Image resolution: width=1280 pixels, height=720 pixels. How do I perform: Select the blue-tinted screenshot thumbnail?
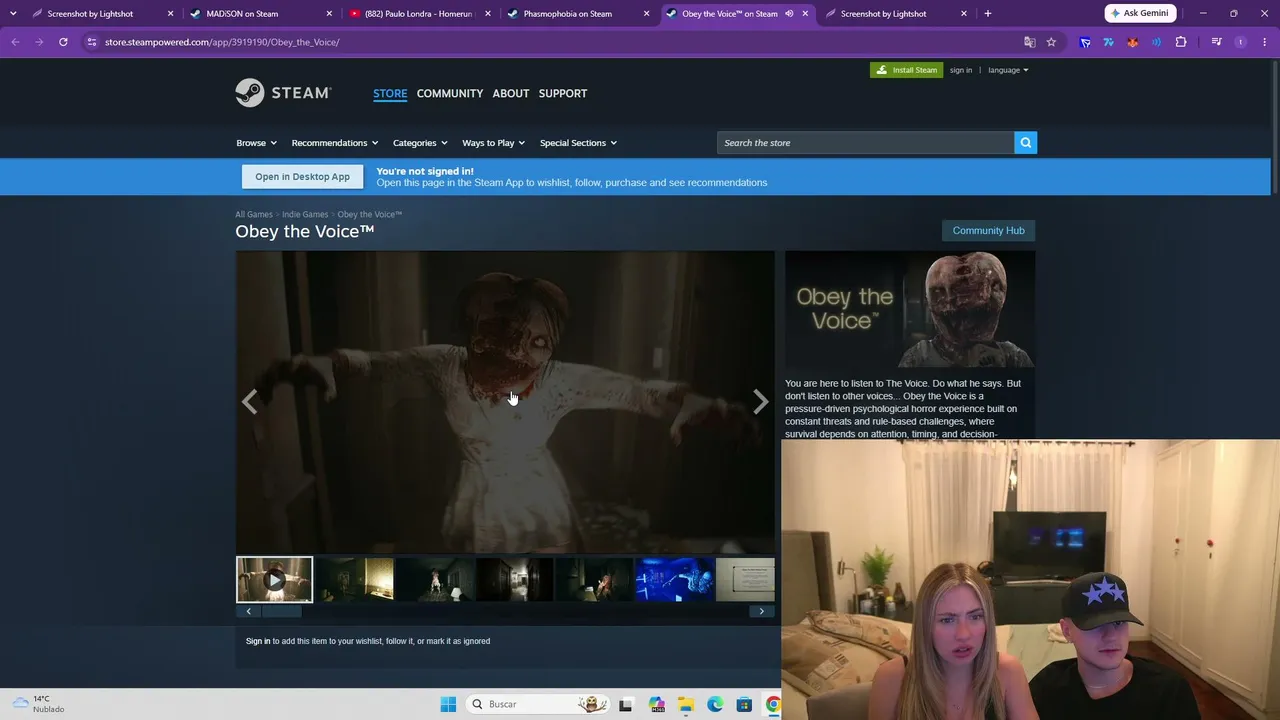pos(675,580)
